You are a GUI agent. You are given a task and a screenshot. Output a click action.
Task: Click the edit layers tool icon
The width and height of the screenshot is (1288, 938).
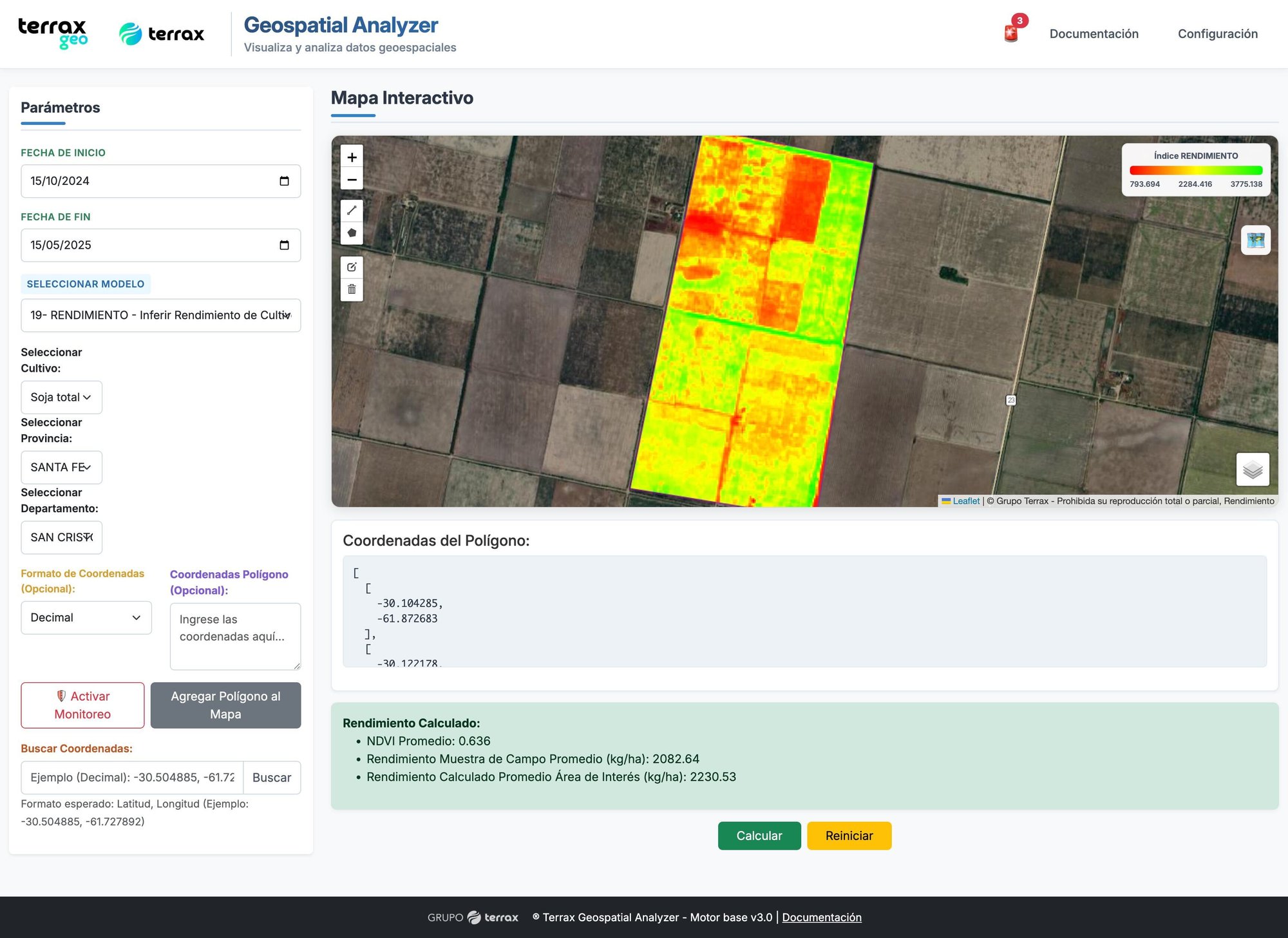tap(352, 267)
